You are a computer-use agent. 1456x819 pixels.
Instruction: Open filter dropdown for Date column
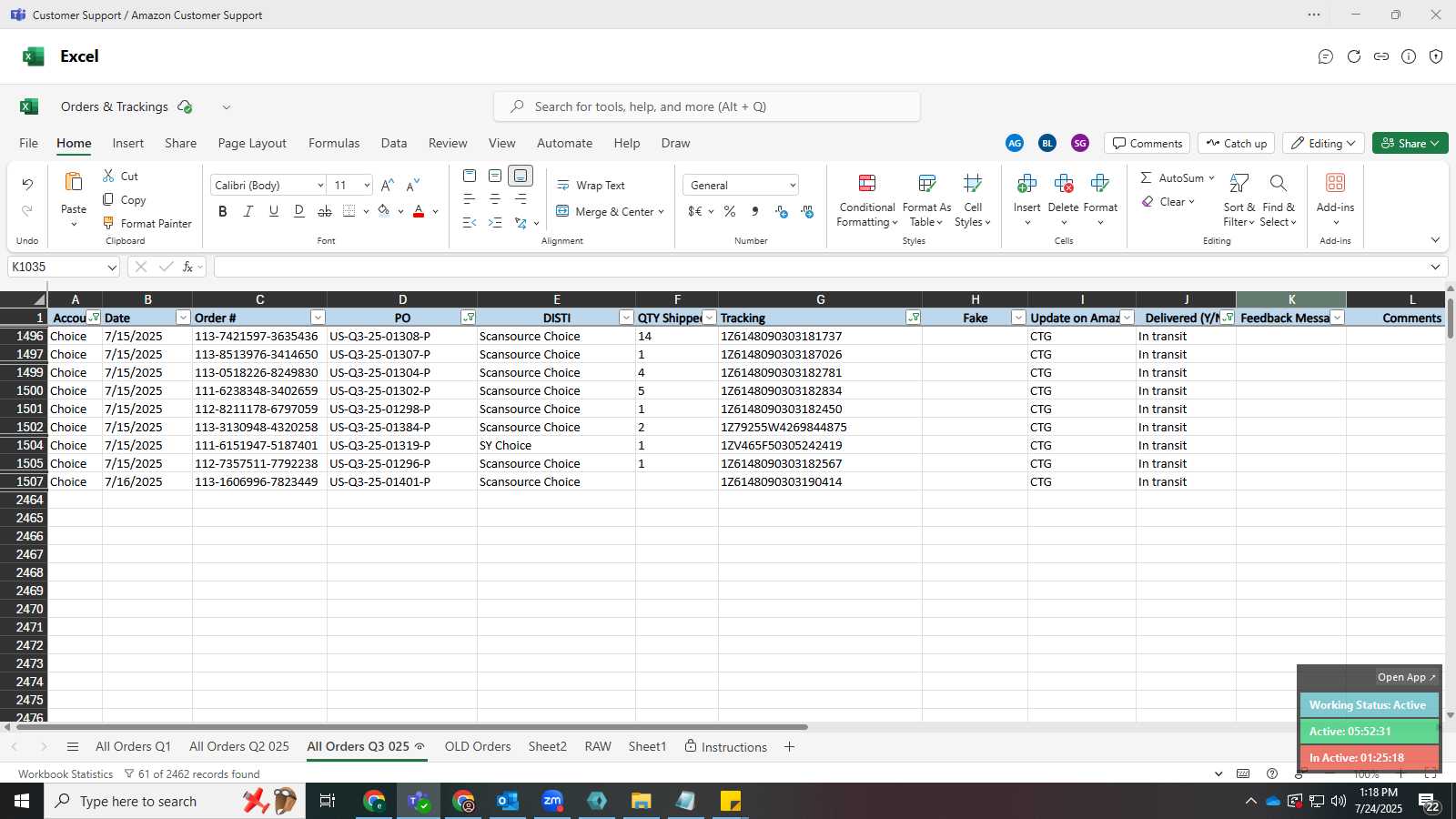(183, 318)
